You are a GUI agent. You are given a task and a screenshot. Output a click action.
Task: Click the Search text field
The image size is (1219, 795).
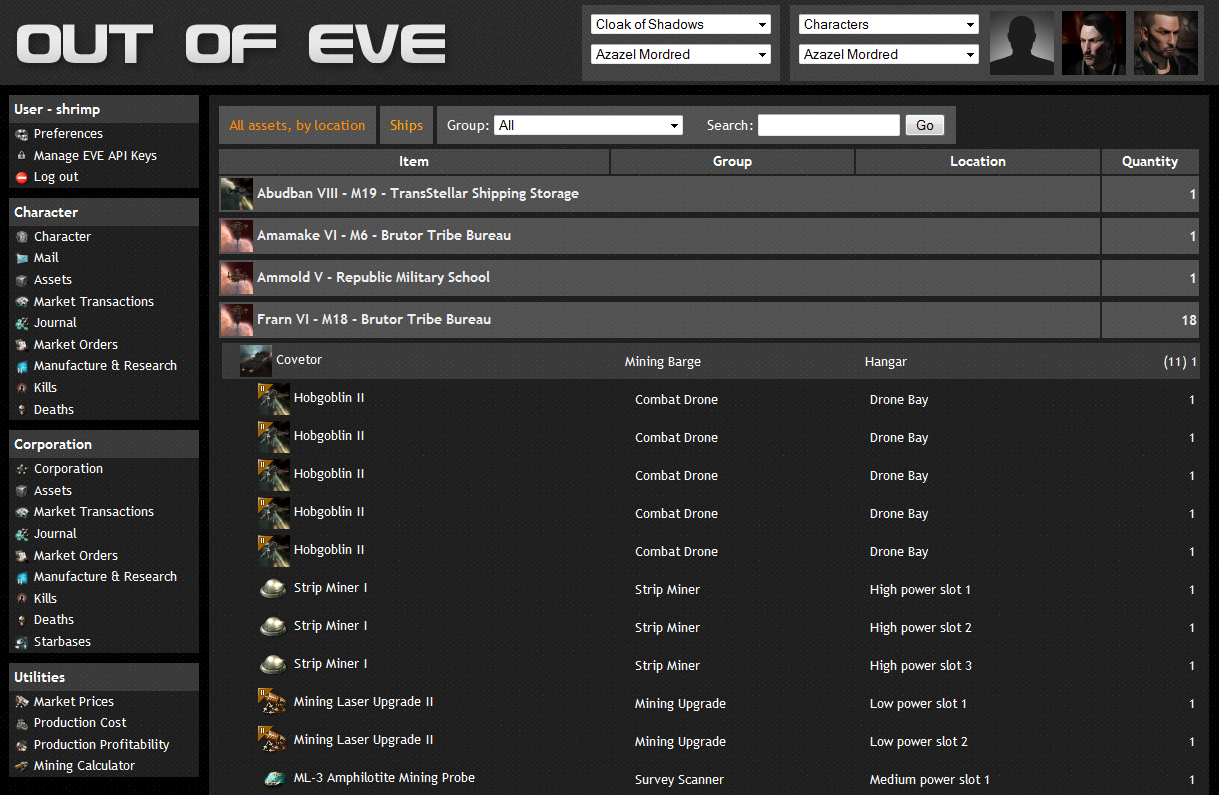pos(828,125)
